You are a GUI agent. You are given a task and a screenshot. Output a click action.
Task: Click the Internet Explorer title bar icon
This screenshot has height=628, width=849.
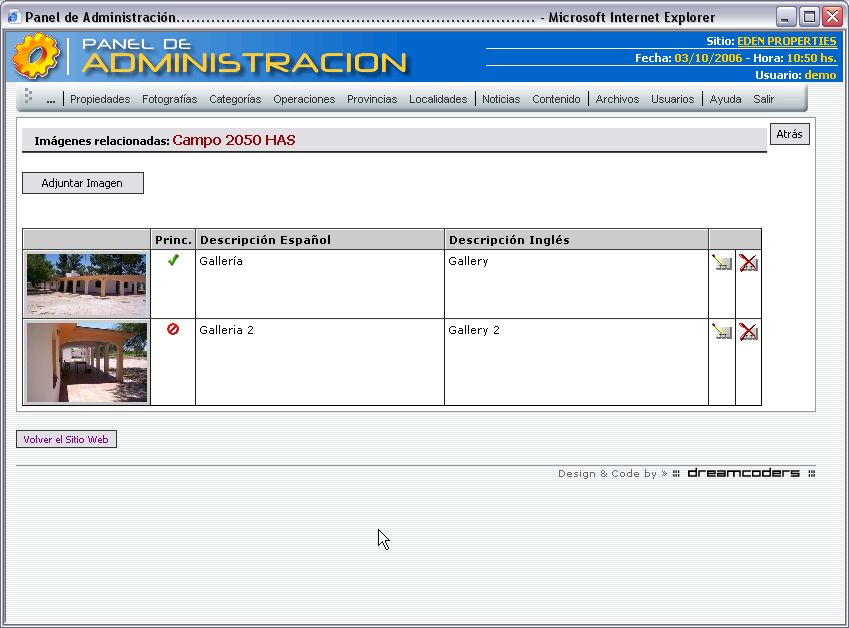point(13,17)
